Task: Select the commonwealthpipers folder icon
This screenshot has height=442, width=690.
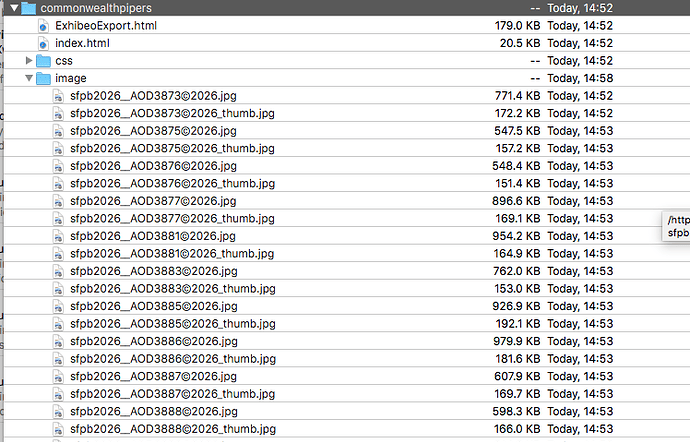Action: [29, 8]
